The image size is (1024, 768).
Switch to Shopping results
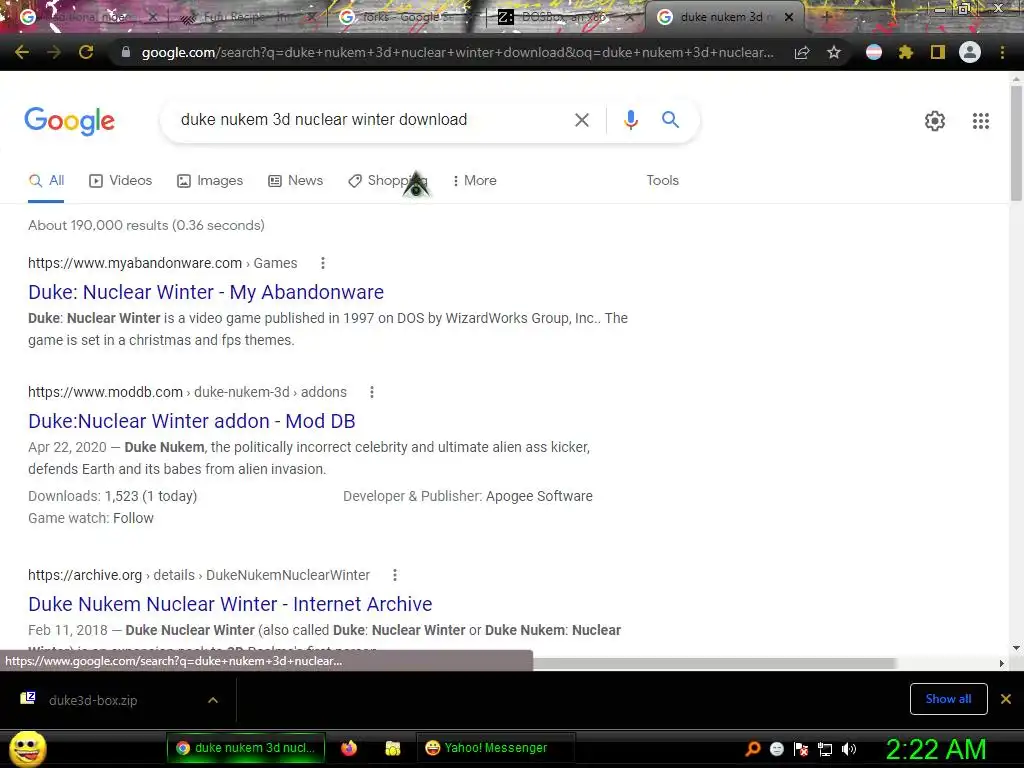click(387, 180)
